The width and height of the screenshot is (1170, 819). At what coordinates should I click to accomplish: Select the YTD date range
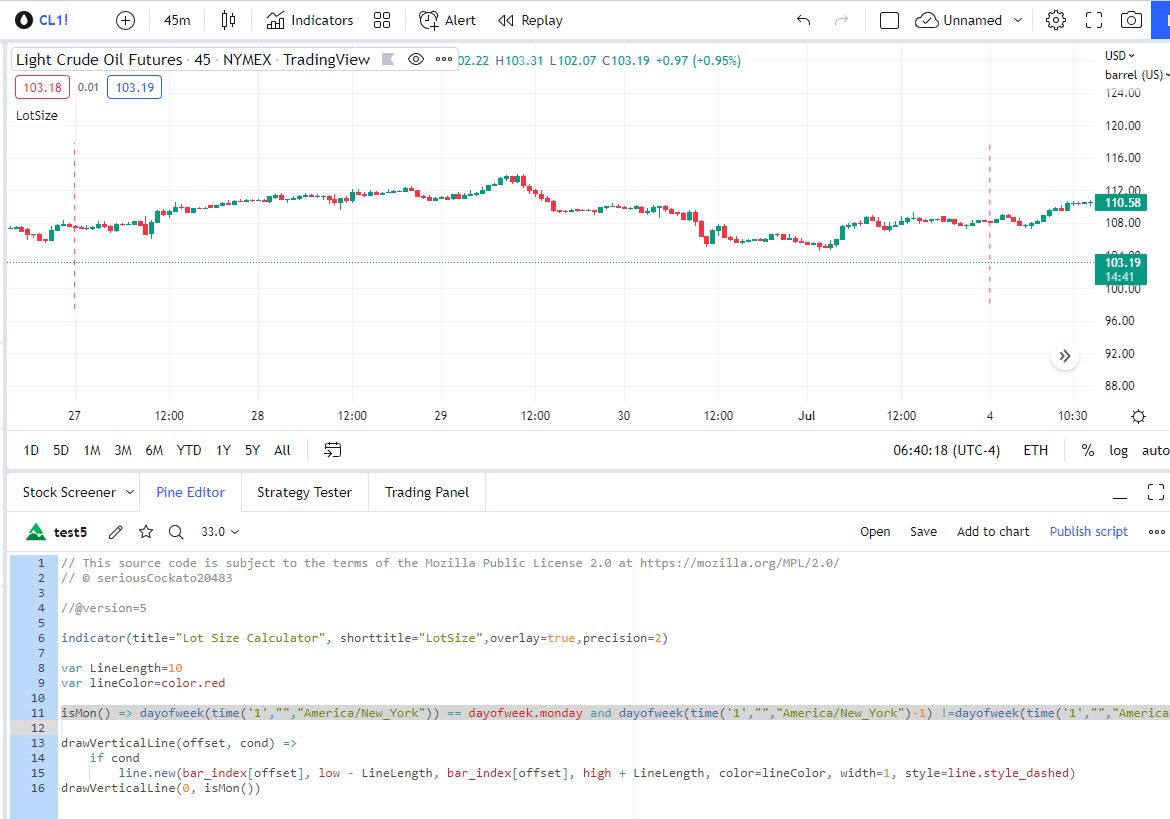tap(189, 450)
